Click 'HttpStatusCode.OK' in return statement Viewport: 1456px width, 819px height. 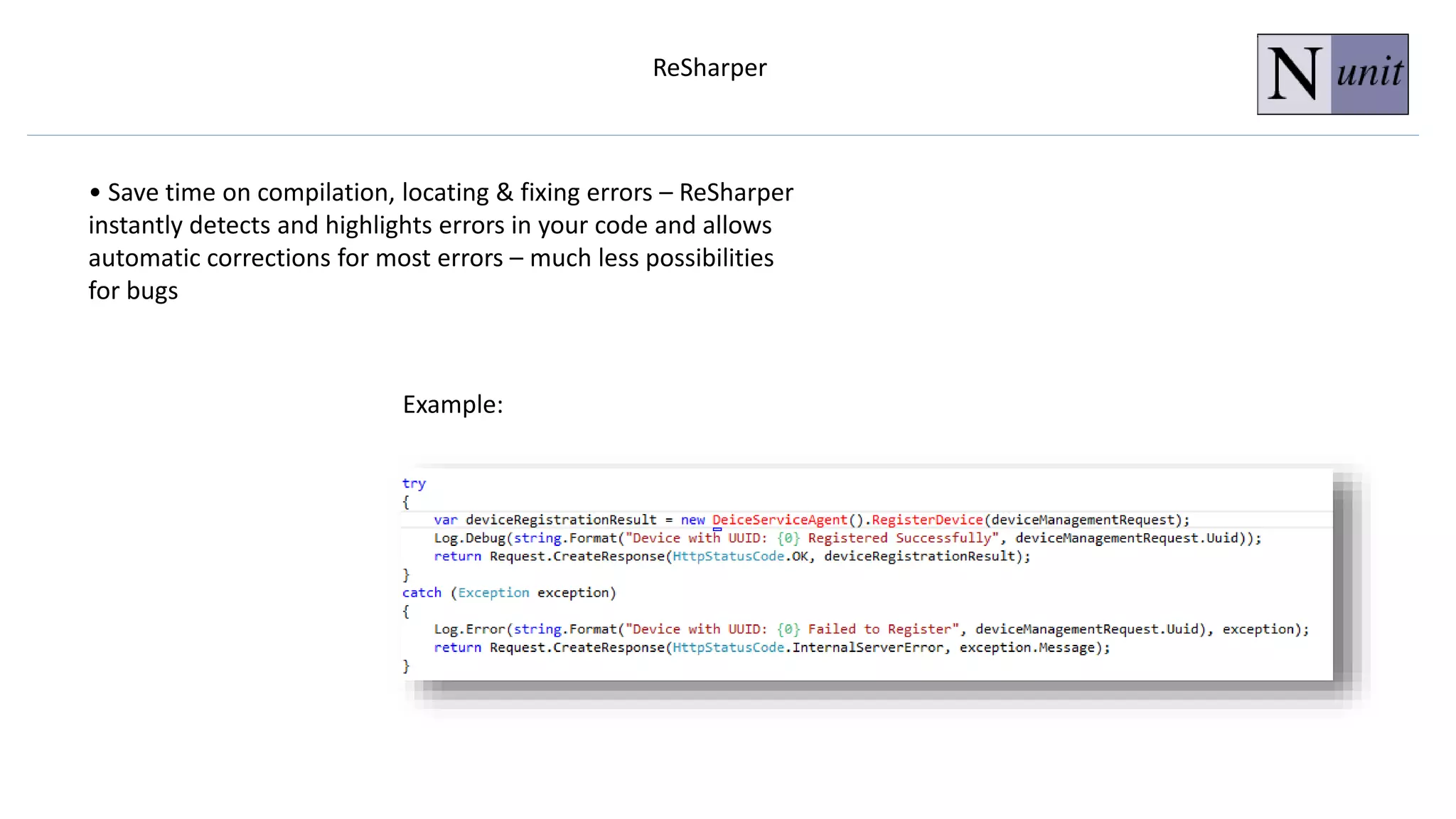(x=741, y=556)
